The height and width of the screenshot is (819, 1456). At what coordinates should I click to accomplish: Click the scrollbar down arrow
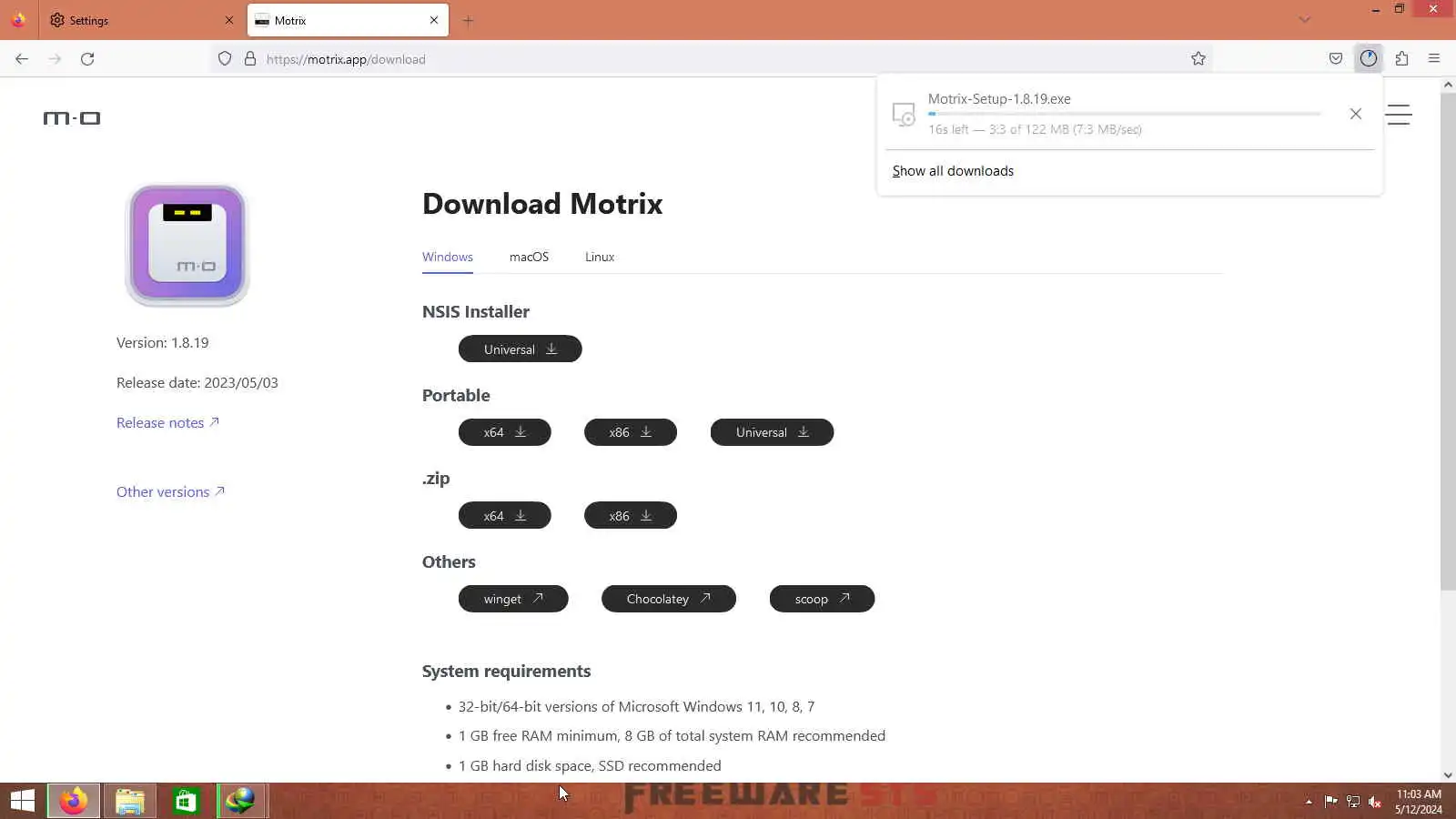click(x=1448, y=775)
